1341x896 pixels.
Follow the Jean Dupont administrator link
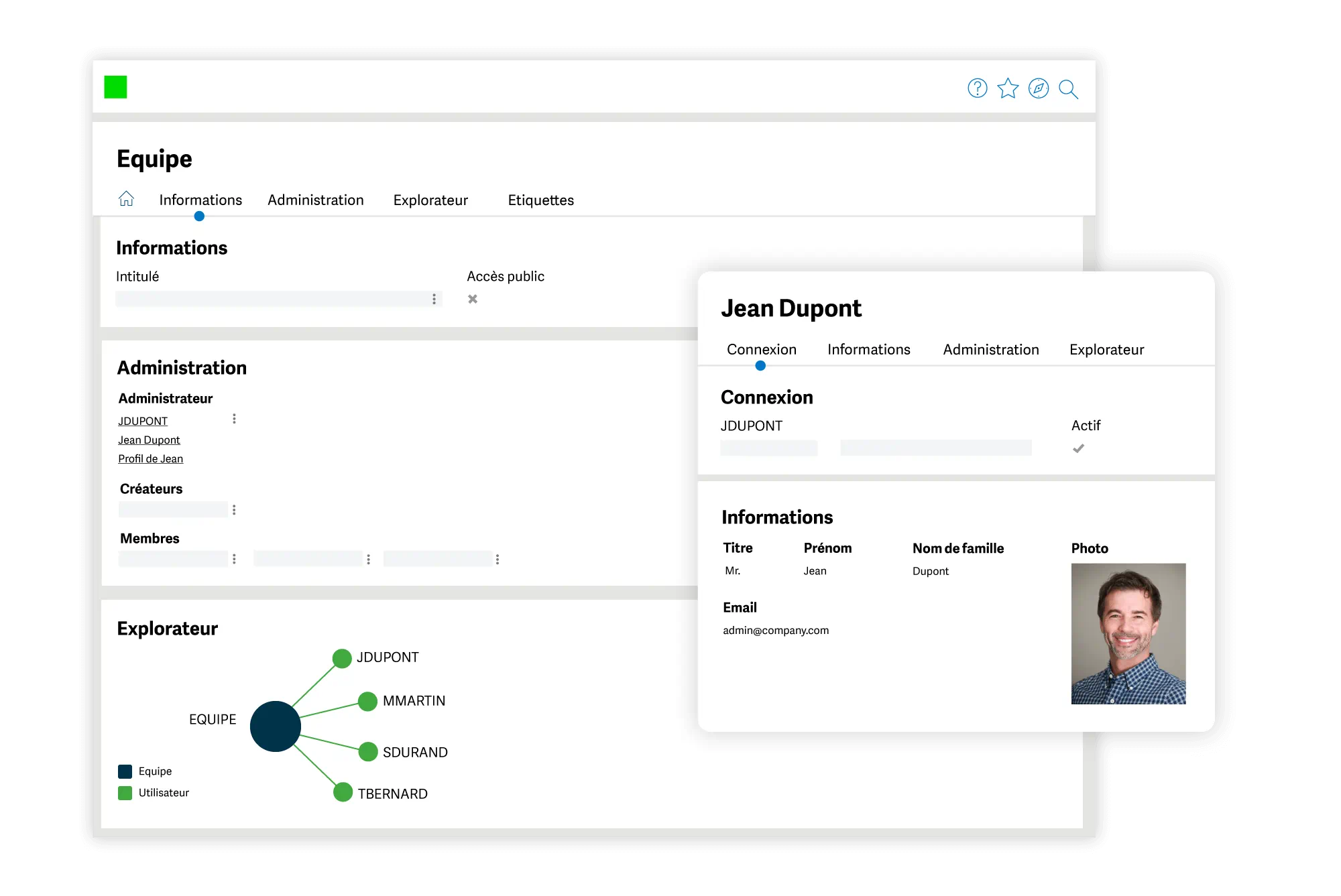pos(149,440)
